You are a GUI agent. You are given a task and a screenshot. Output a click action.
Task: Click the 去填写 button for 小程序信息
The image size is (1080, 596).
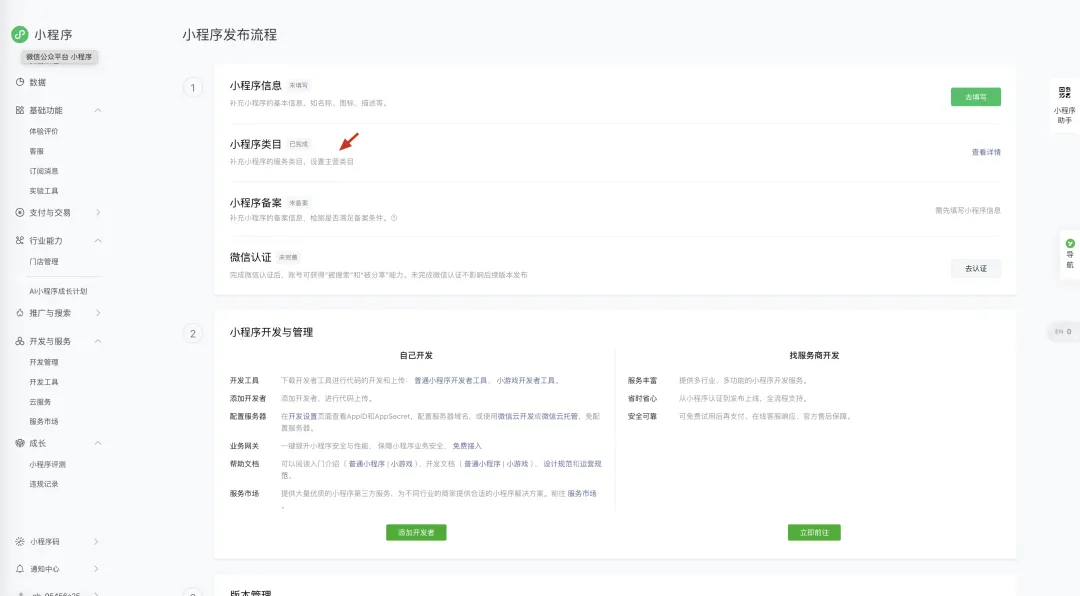pos(975,98)
